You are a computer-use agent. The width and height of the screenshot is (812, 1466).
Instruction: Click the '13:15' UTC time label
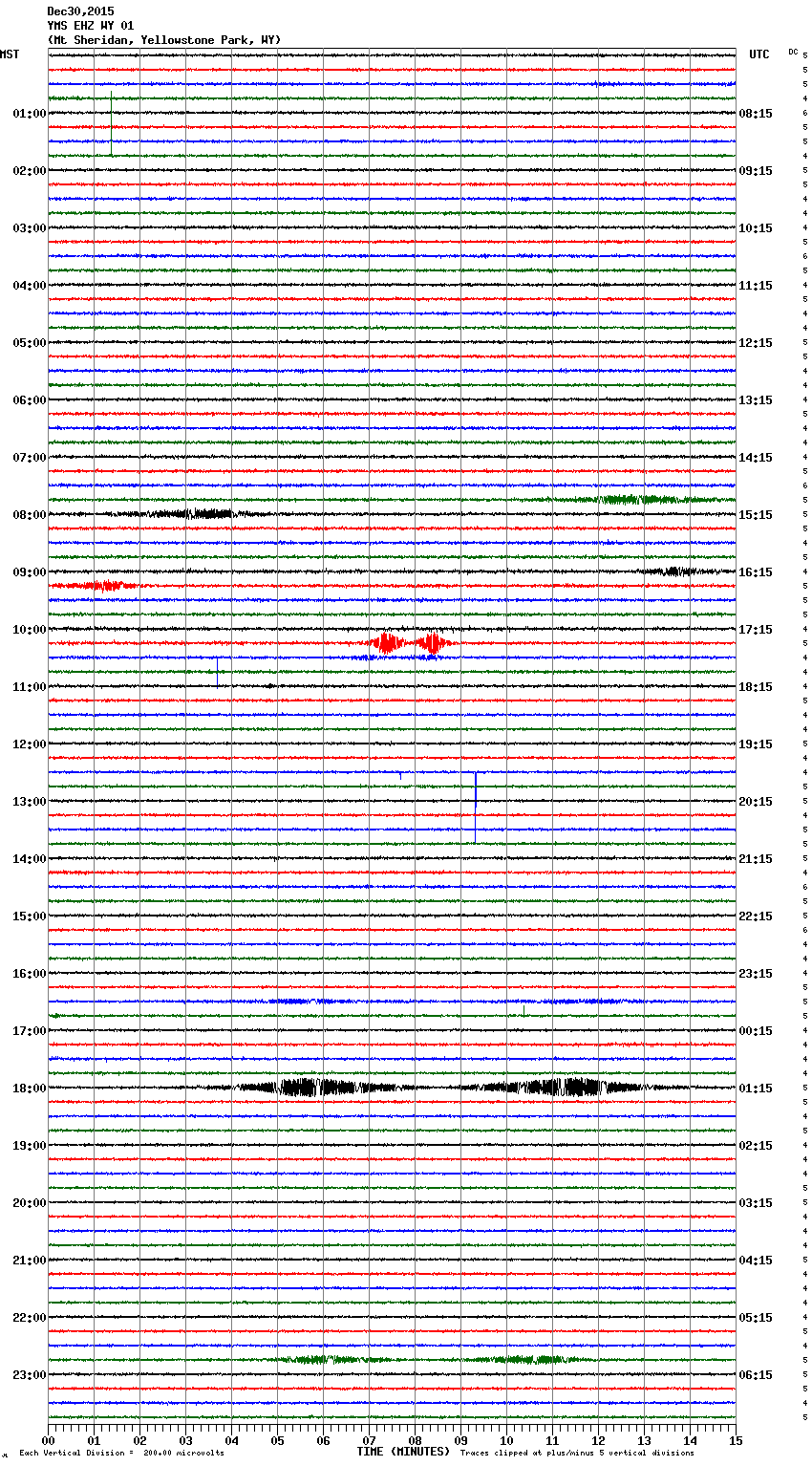(756, 400)
